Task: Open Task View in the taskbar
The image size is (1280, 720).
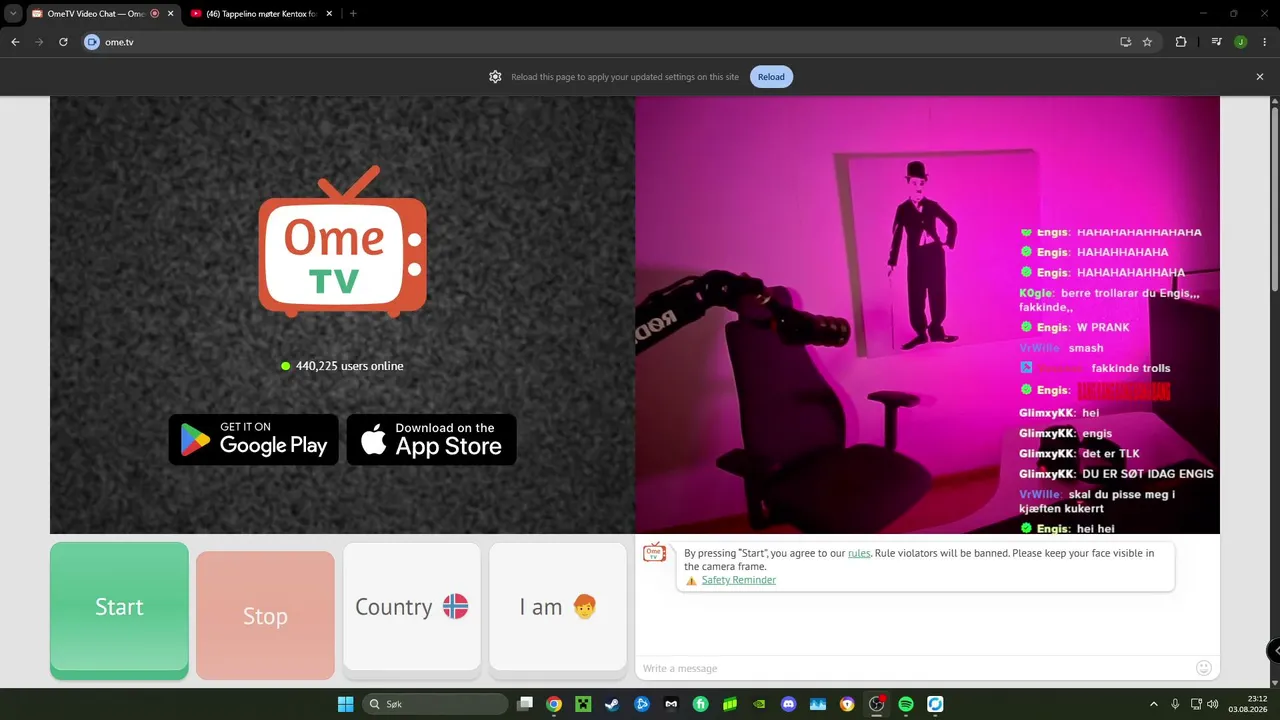Action: 525,704
